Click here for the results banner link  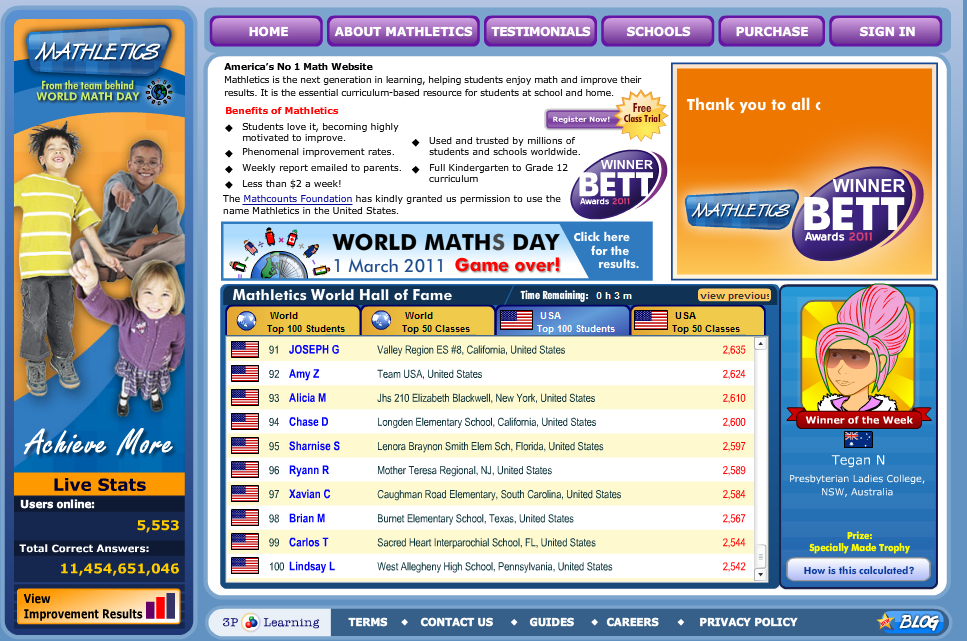click(x=605, y=250)
